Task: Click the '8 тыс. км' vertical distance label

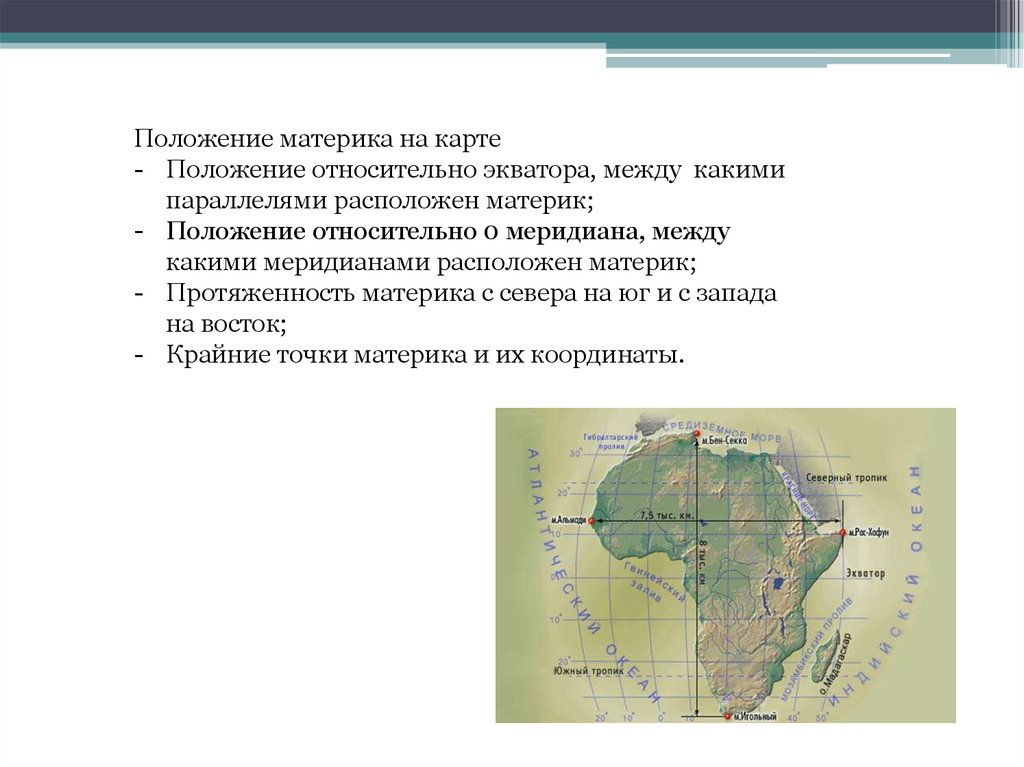Action: pos(703,561)
